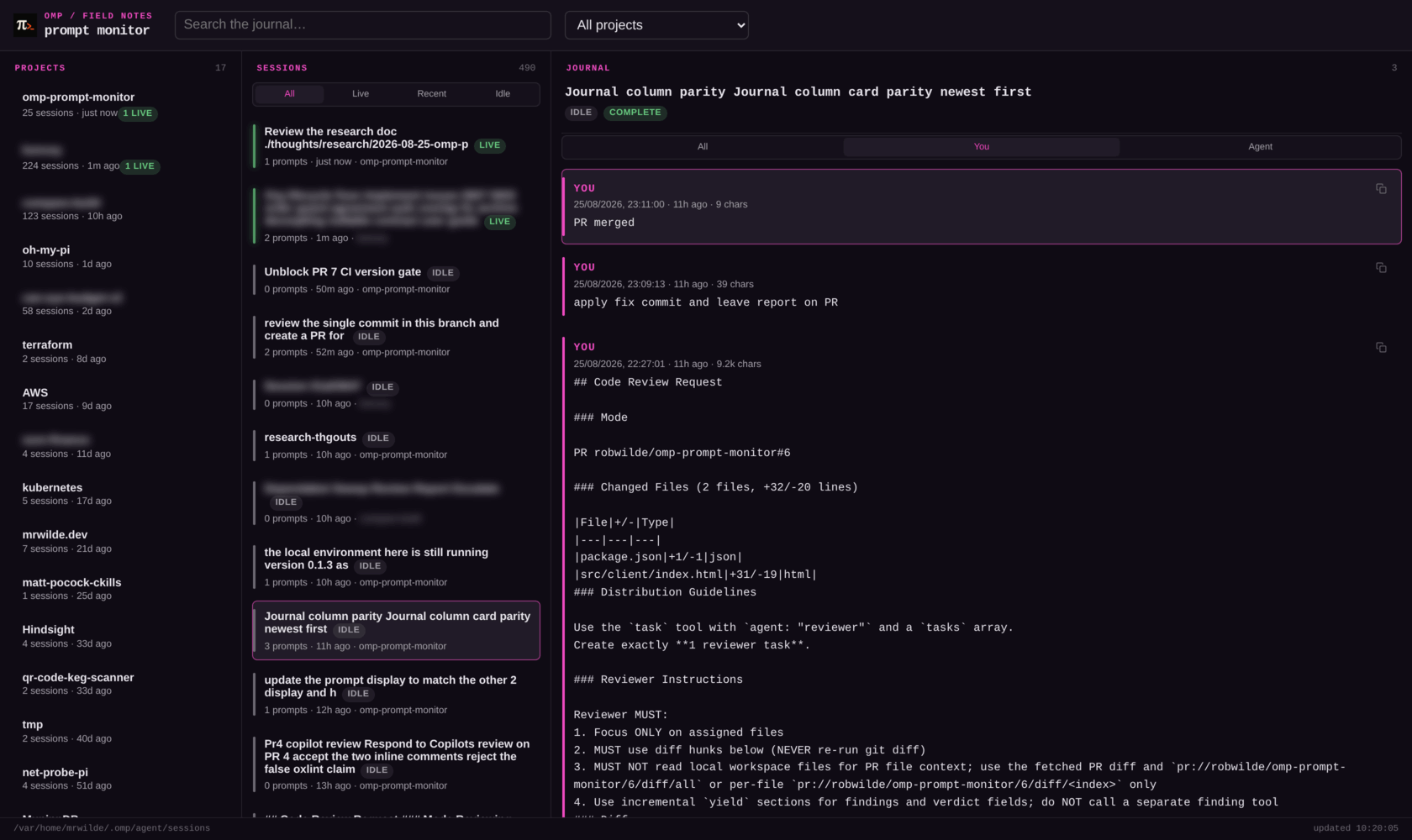Screen dimensions: 1412x840
Task: Open the research-thgouts session
Action: [x=396, y=446]
